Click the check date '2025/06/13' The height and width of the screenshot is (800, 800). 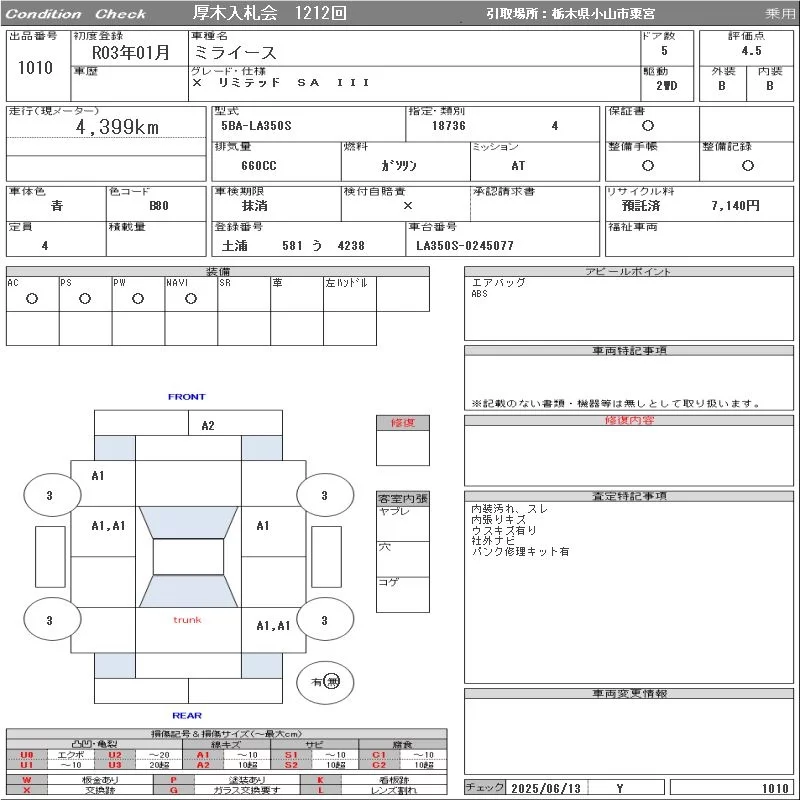coord(546,789)
